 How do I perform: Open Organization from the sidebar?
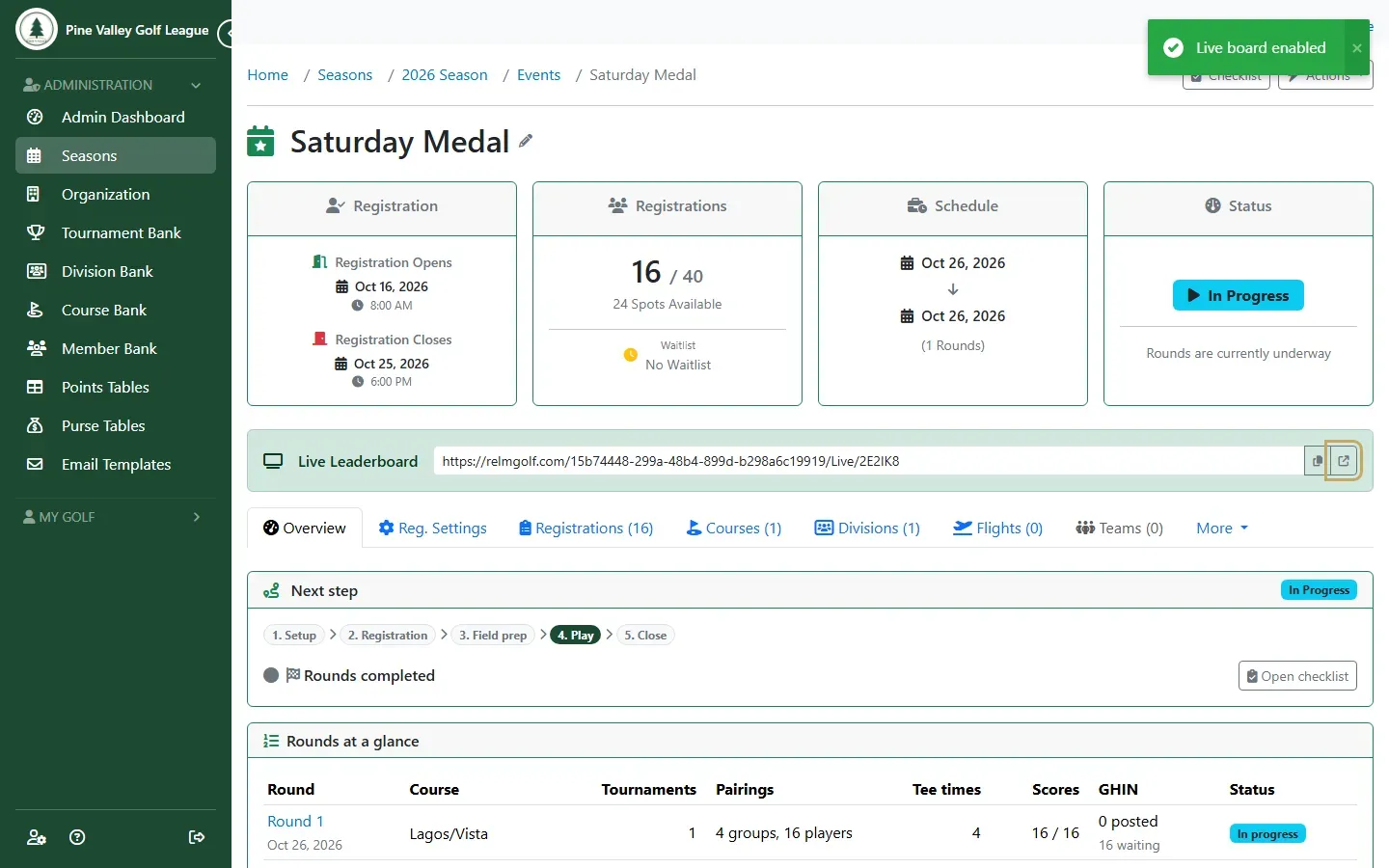pyautogui.click(x=116, y=194)
